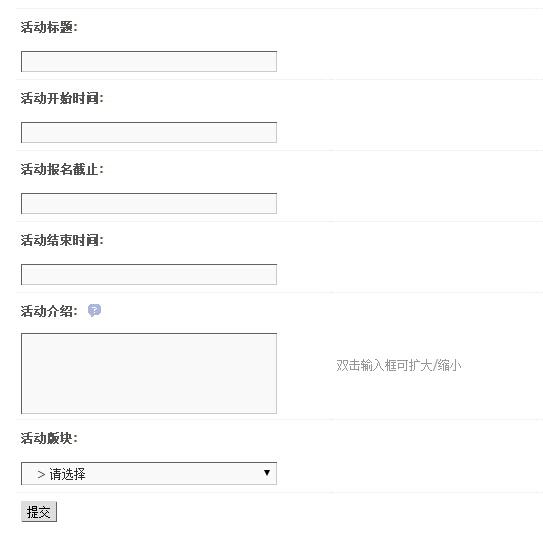Click the hint text 双击输入框可扩大/缩小
The height and width of the screenshot is (539, 543).
pos(399,365)
